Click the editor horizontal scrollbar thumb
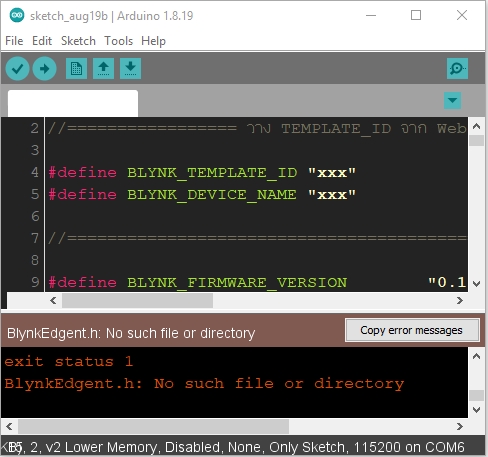This screenshot has width=488, height=457. point(137,301)
